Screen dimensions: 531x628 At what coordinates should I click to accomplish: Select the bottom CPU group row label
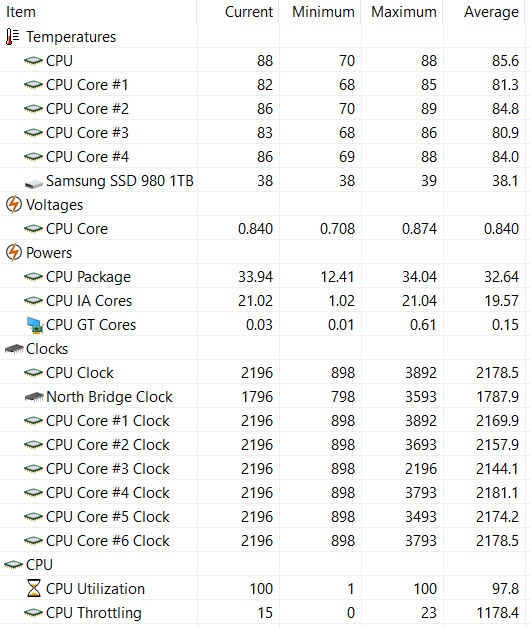[x=39, y=565]
